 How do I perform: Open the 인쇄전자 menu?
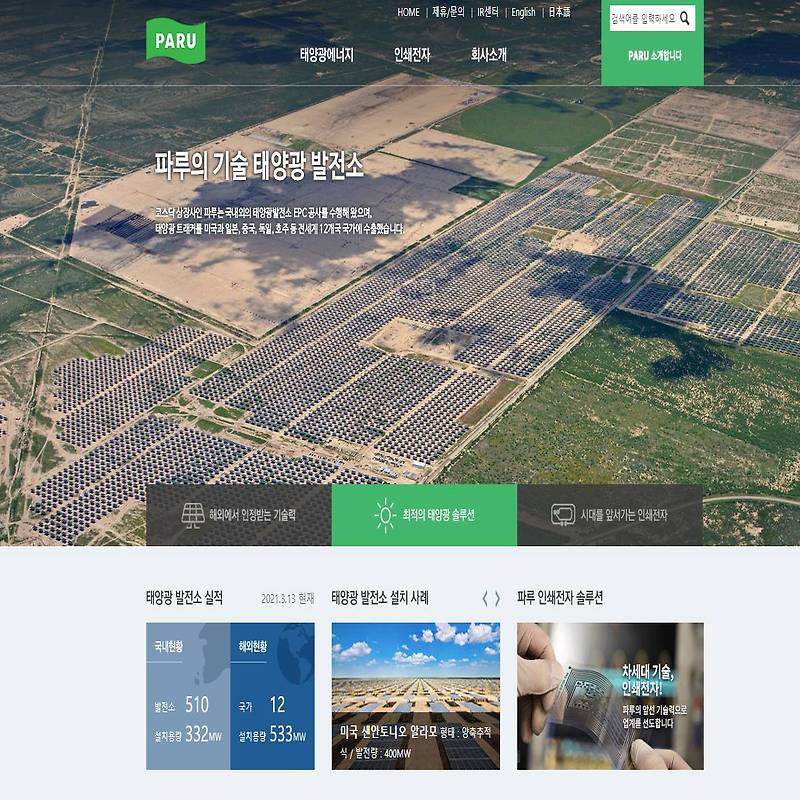(412, 55)
